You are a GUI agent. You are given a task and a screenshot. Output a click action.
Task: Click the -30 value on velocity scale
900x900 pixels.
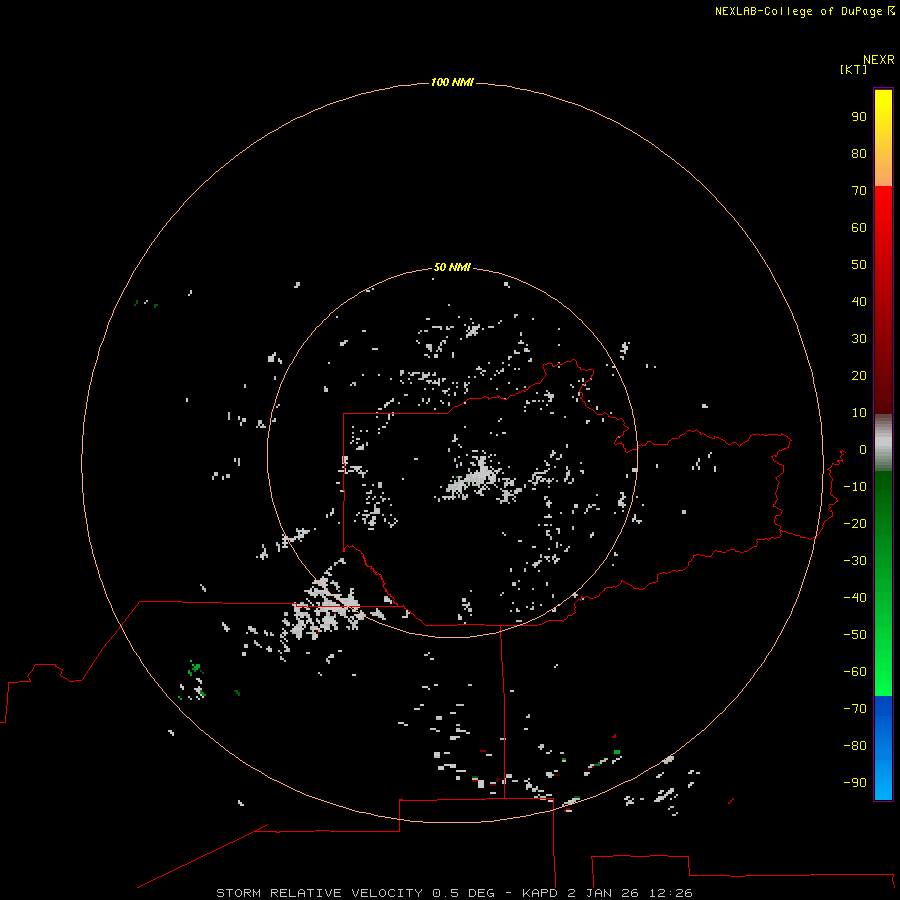[855, 561]
